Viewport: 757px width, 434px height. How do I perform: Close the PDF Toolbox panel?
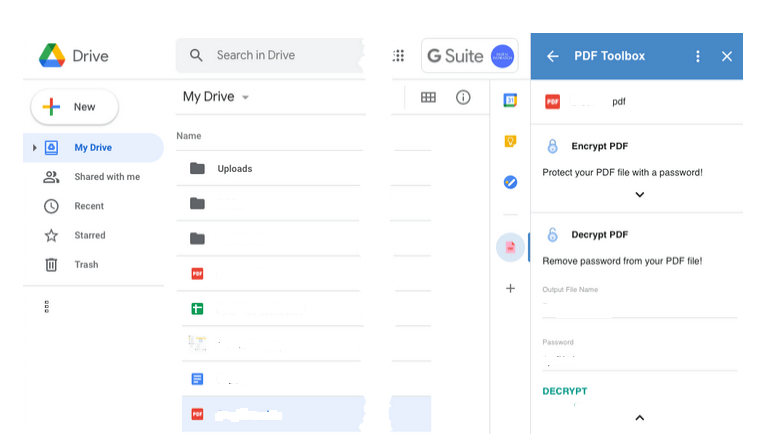727,56
